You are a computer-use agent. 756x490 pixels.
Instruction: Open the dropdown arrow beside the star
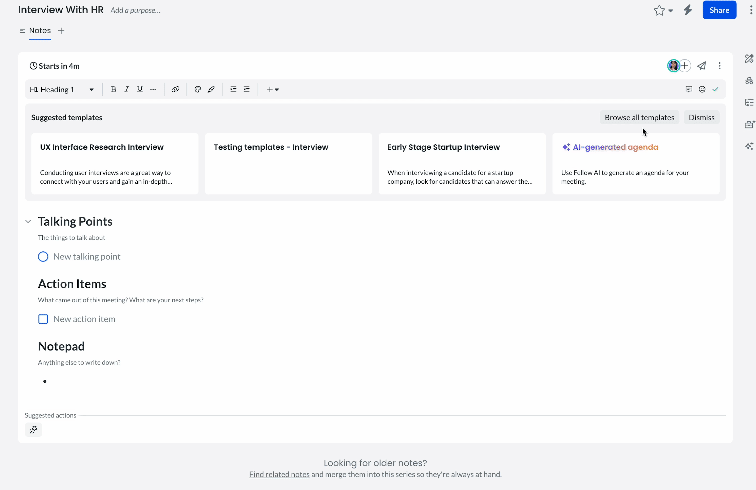click(x=670, y=11)
